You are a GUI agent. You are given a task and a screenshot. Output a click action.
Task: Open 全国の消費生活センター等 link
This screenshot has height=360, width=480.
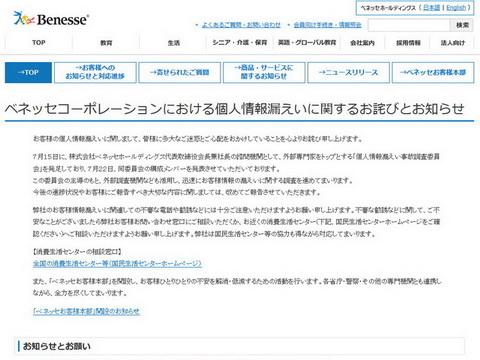tap(117, 263)
